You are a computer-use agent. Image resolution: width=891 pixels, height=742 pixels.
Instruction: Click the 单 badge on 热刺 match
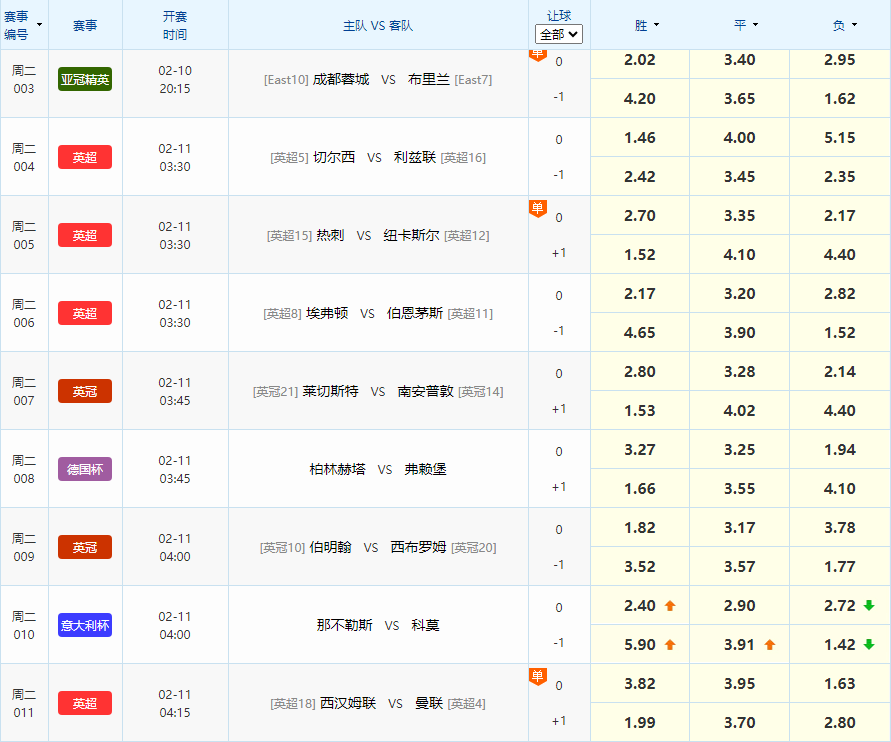[x=538, y=209]
